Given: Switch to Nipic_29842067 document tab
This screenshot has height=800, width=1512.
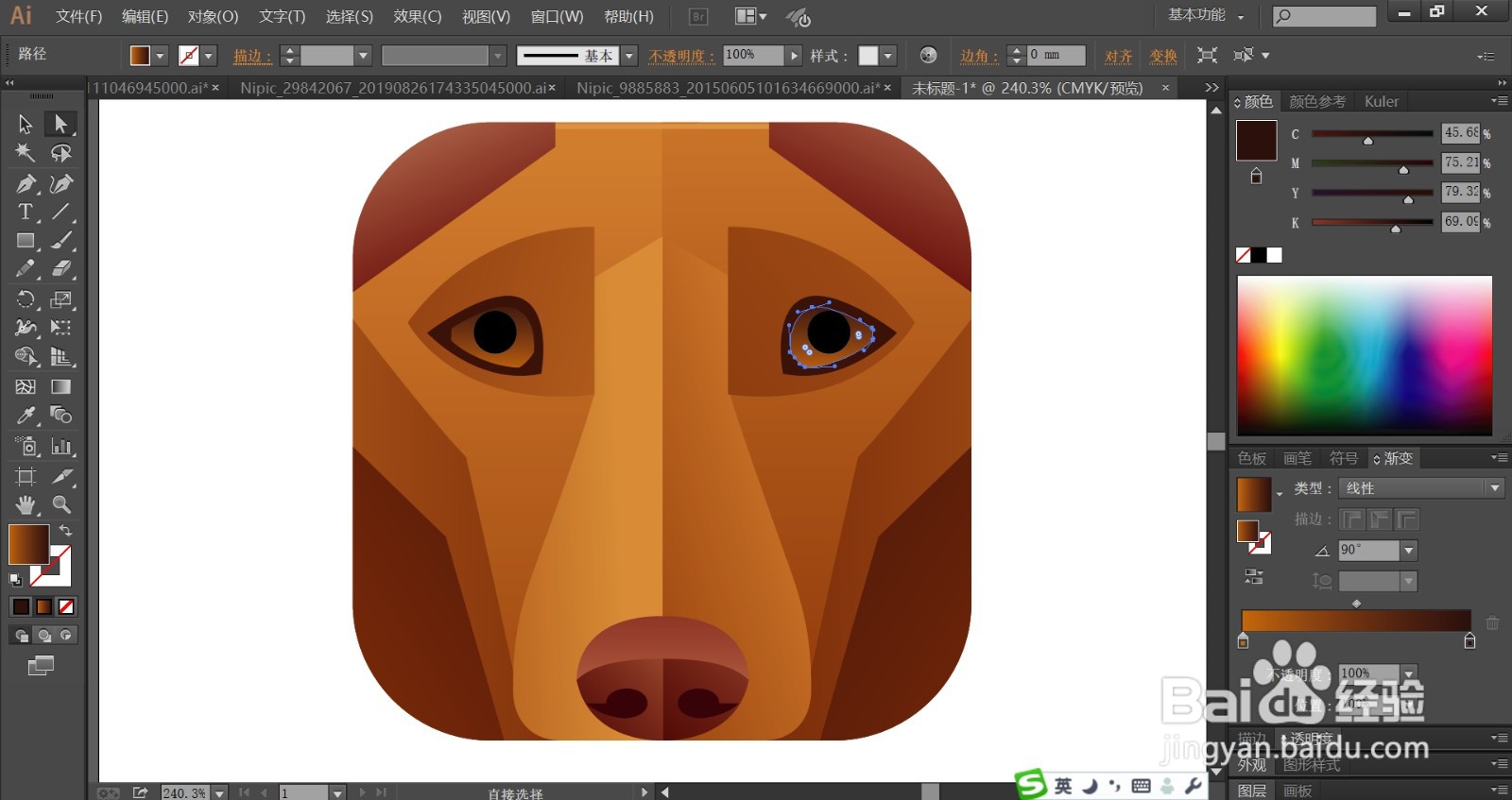Looking at the screenshot, I should pos(398,88).
